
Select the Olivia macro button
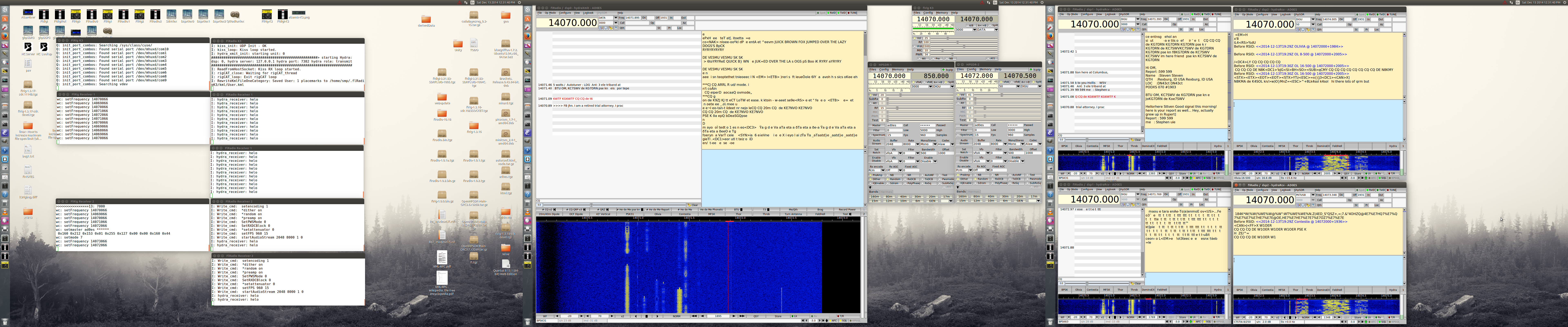pos(658,214)
